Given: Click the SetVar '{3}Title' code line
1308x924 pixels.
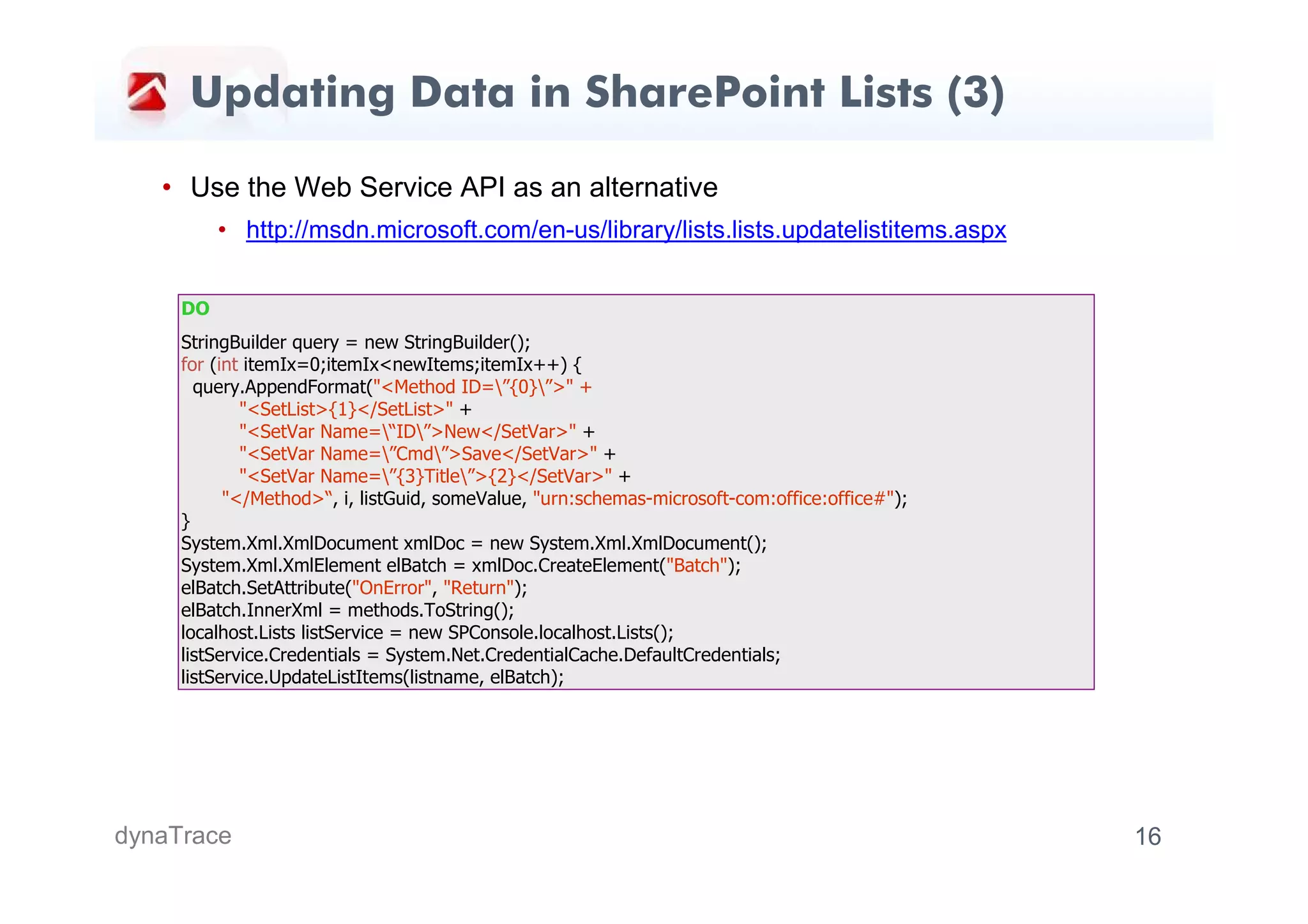Looking at the screenshot, I should tap(435, 476).
